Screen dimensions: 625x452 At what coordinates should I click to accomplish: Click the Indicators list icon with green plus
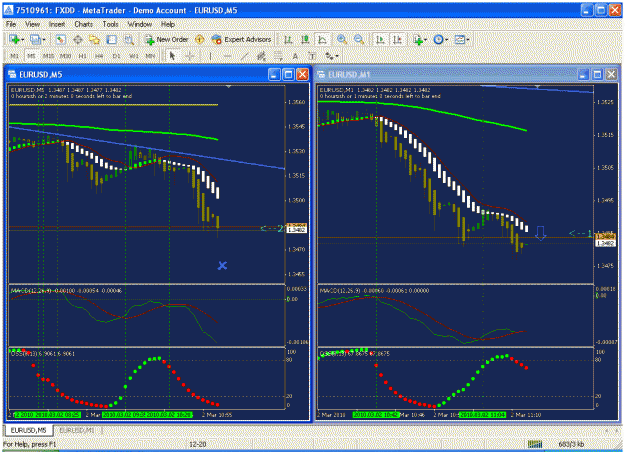(x=418, y=39)
